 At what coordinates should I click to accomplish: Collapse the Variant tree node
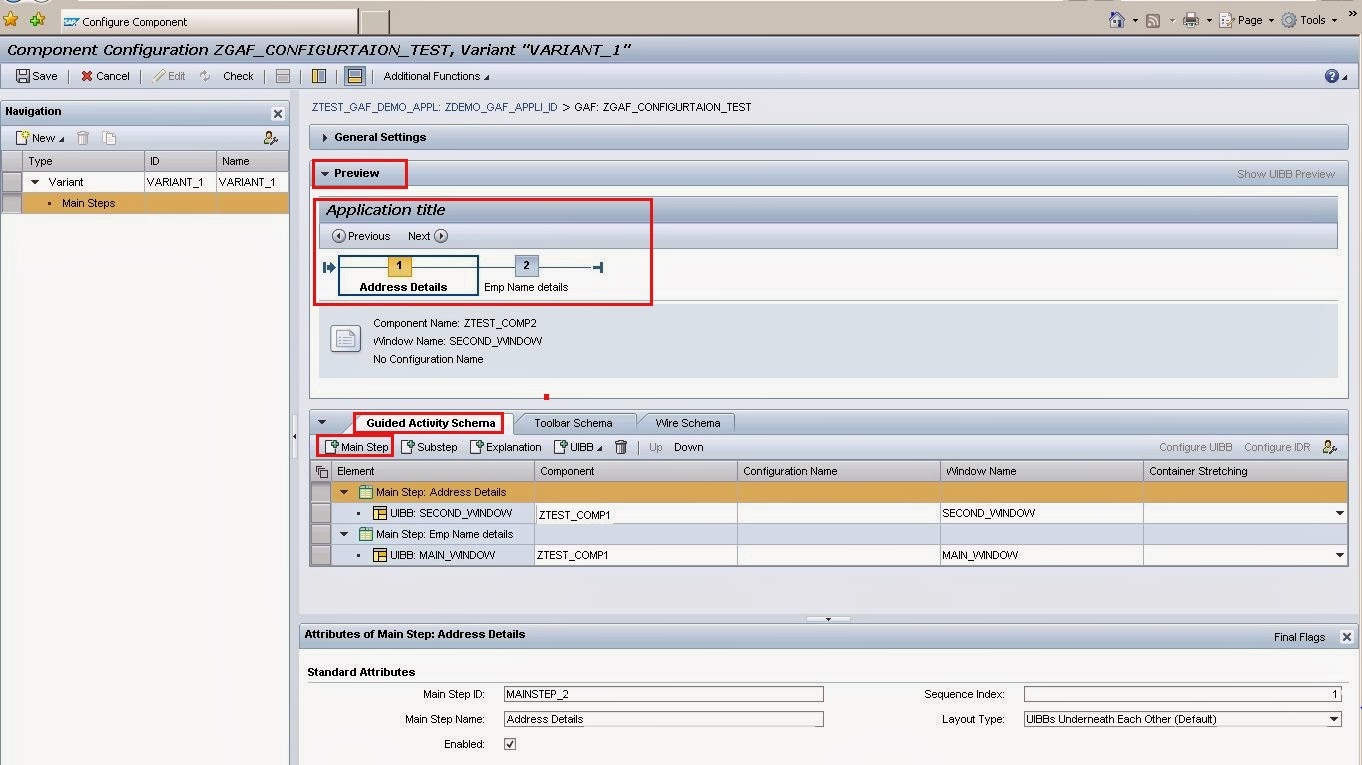tap(36, 182)
